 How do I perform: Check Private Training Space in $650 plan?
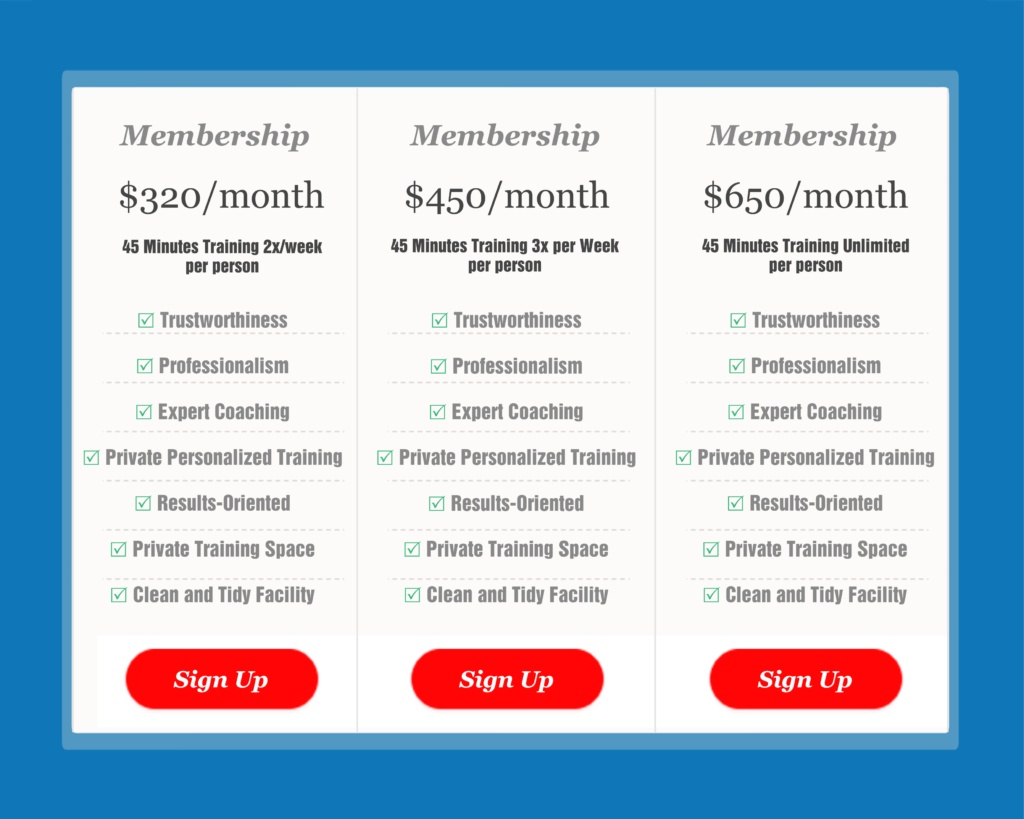pyautogui.click(x=711, y=550)
